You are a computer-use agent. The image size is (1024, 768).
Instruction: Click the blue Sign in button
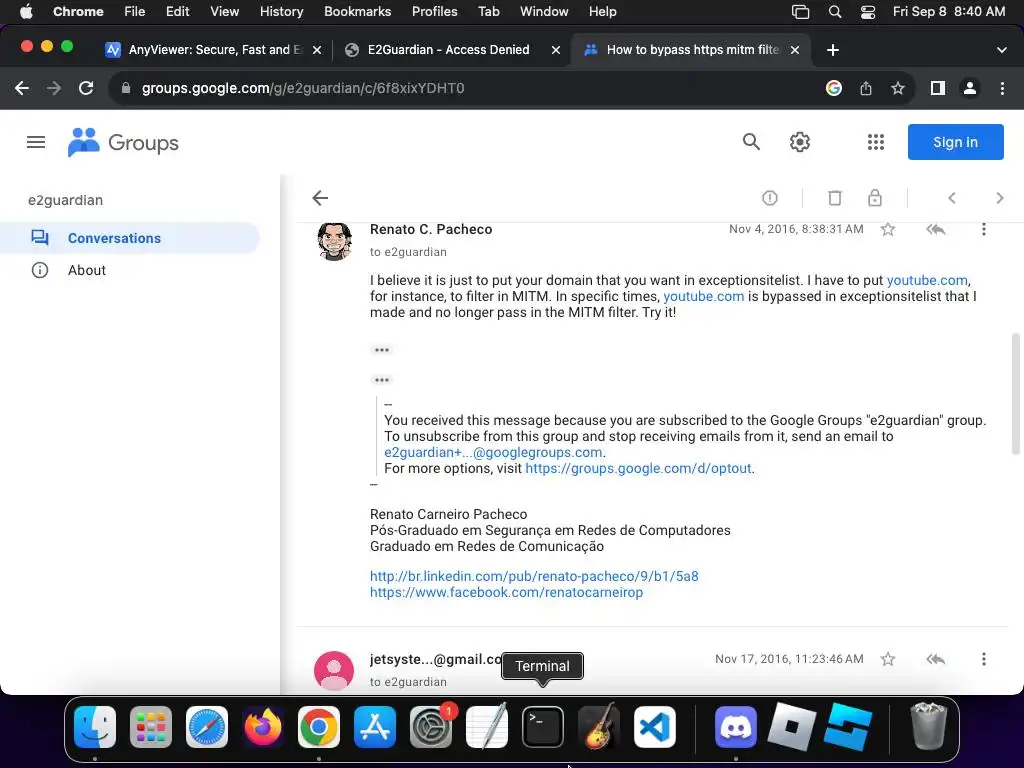pos(955,142)
